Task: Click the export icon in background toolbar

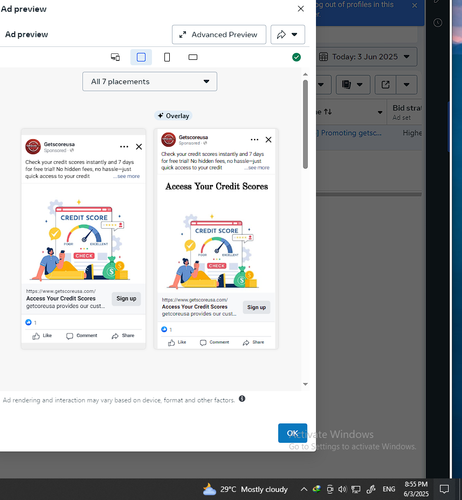Action: point(385,85)
